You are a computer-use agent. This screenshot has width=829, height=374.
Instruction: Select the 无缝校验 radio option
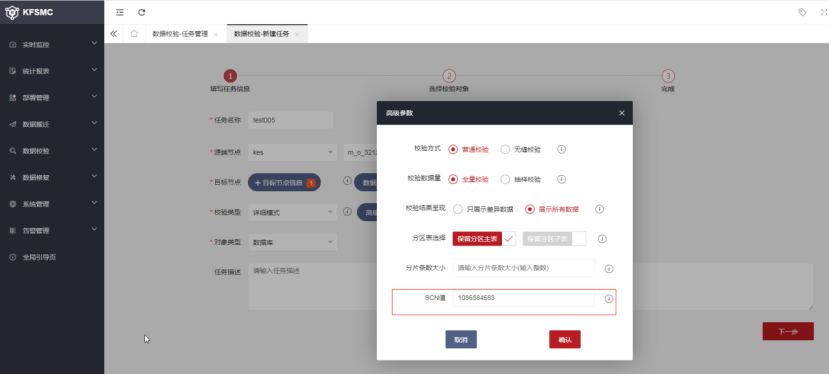coord(520,150)
